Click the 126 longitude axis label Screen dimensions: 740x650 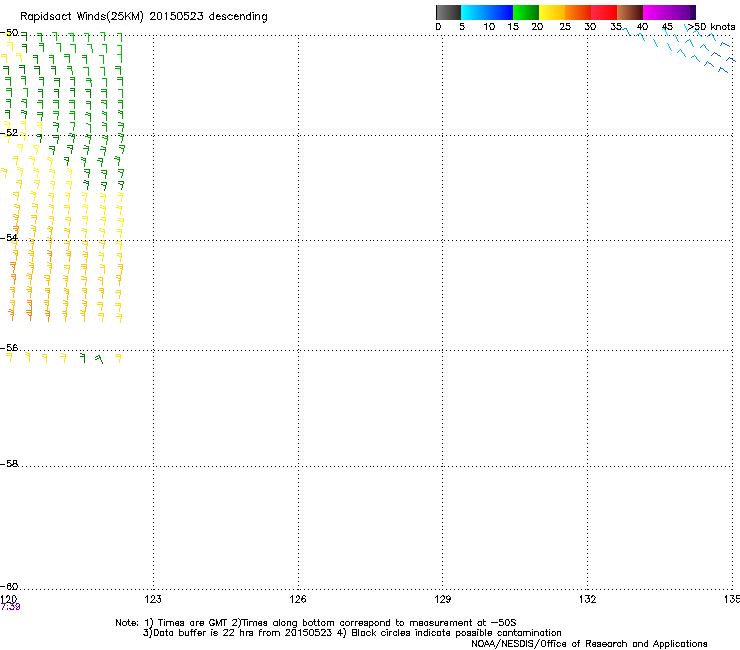(x=298, y=599)
